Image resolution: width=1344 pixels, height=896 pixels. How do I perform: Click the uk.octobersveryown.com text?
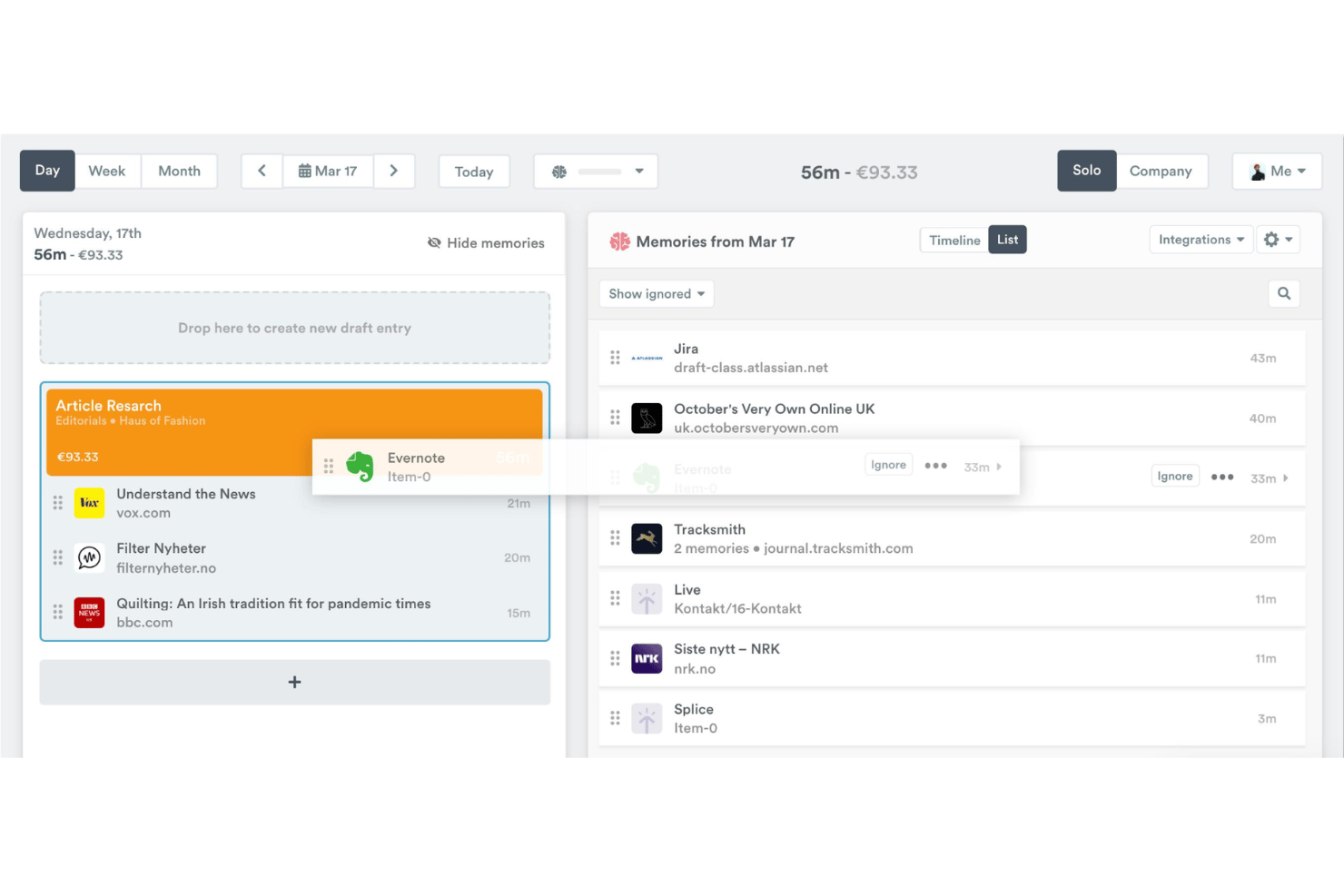click(x=756, y=428)
